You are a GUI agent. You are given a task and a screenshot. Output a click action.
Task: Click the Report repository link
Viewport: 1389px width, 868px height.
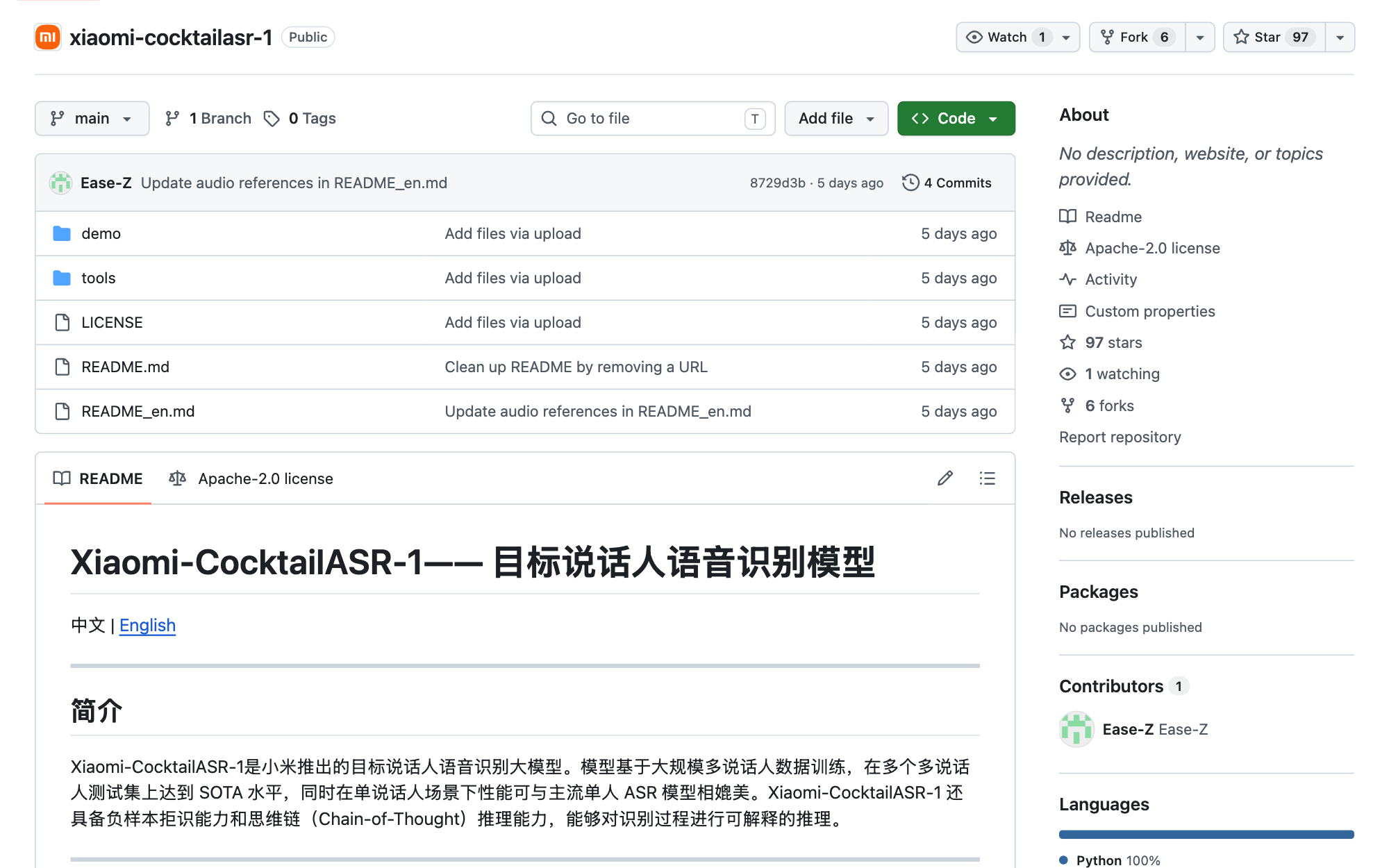(1120, 437)
